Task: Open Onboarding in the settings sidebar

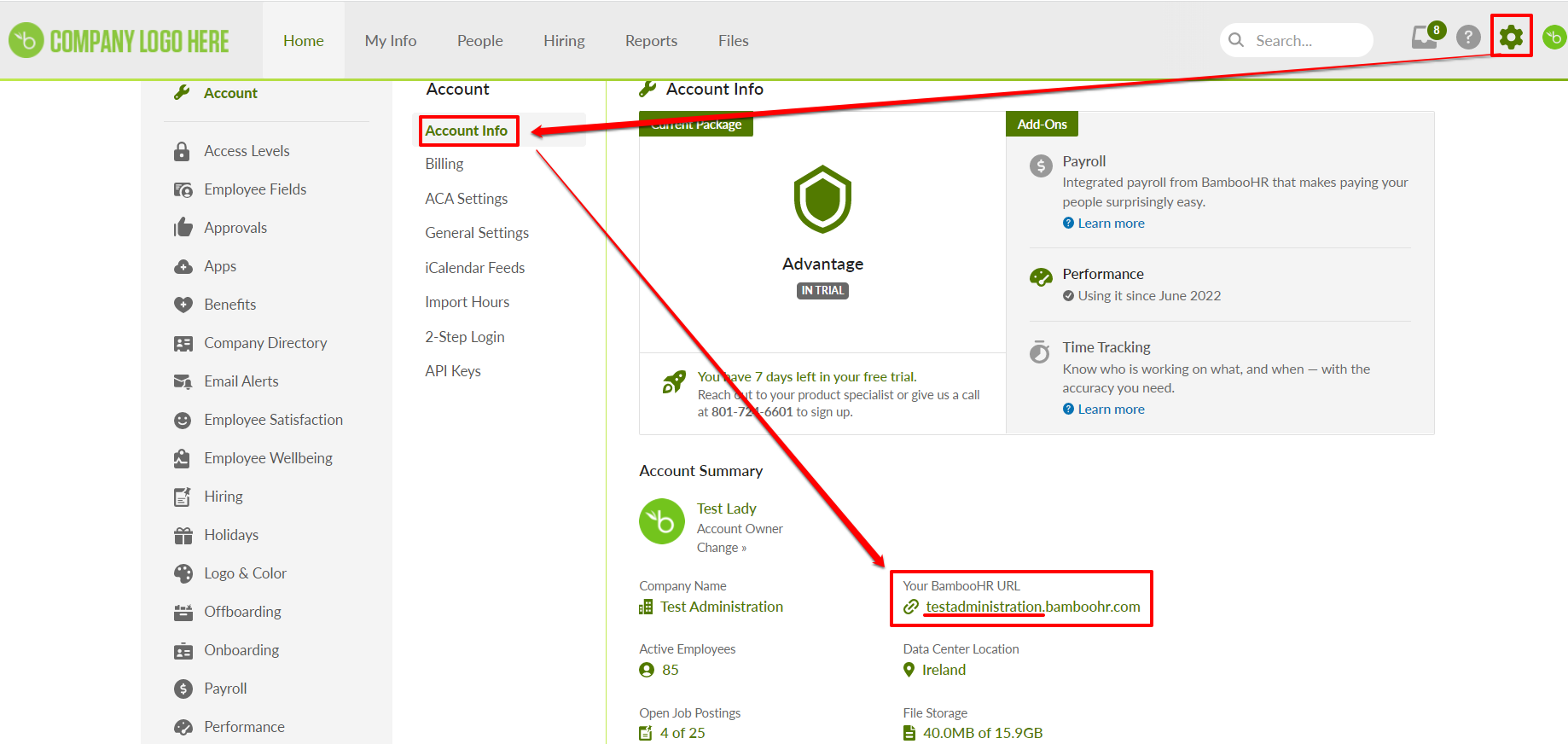Action: pos(241,650)
